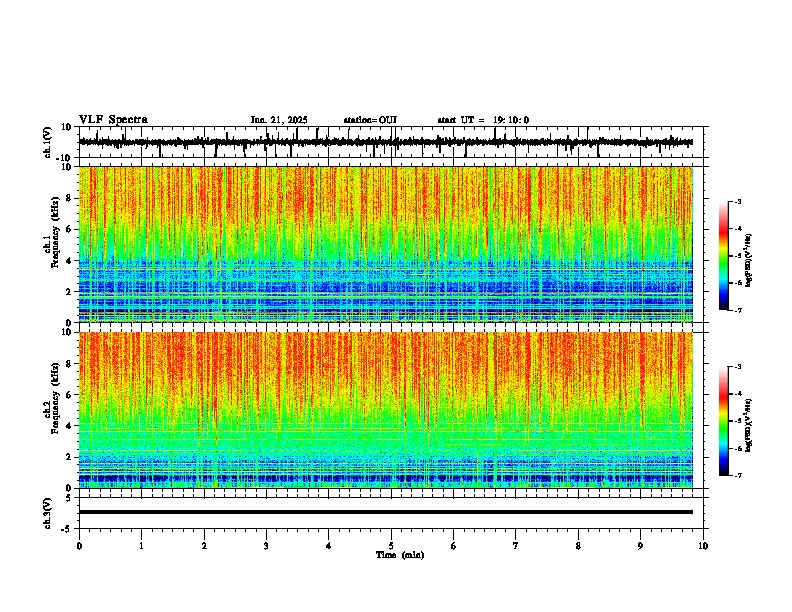Click the "-5" tick on ch.2 colorbar
This screenshot has height=612, width=792.
point(738,421)
